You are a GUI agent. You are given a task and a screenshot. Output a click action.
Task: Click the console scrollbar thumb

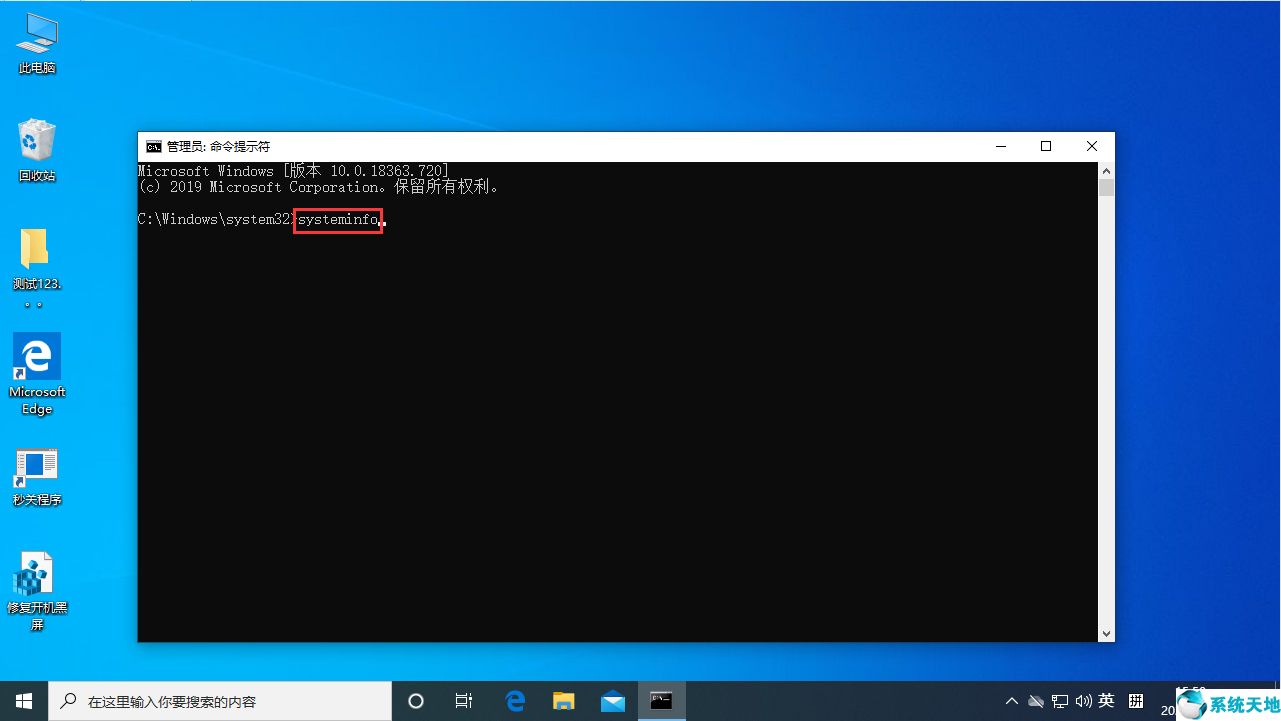[x=1106, y=188]
